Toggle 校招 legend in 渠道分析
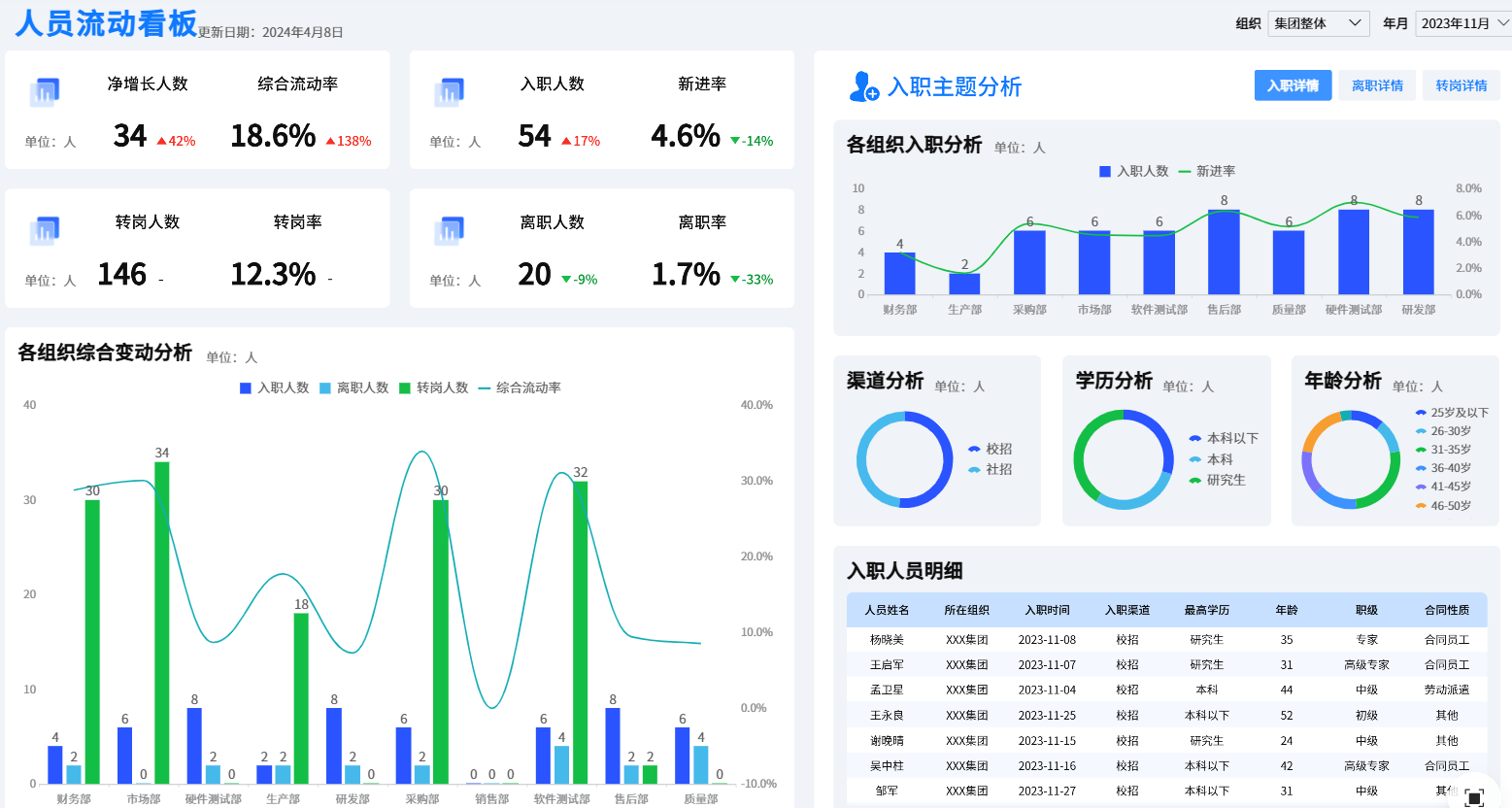1512x808 pixels. [x=991, y=449]
